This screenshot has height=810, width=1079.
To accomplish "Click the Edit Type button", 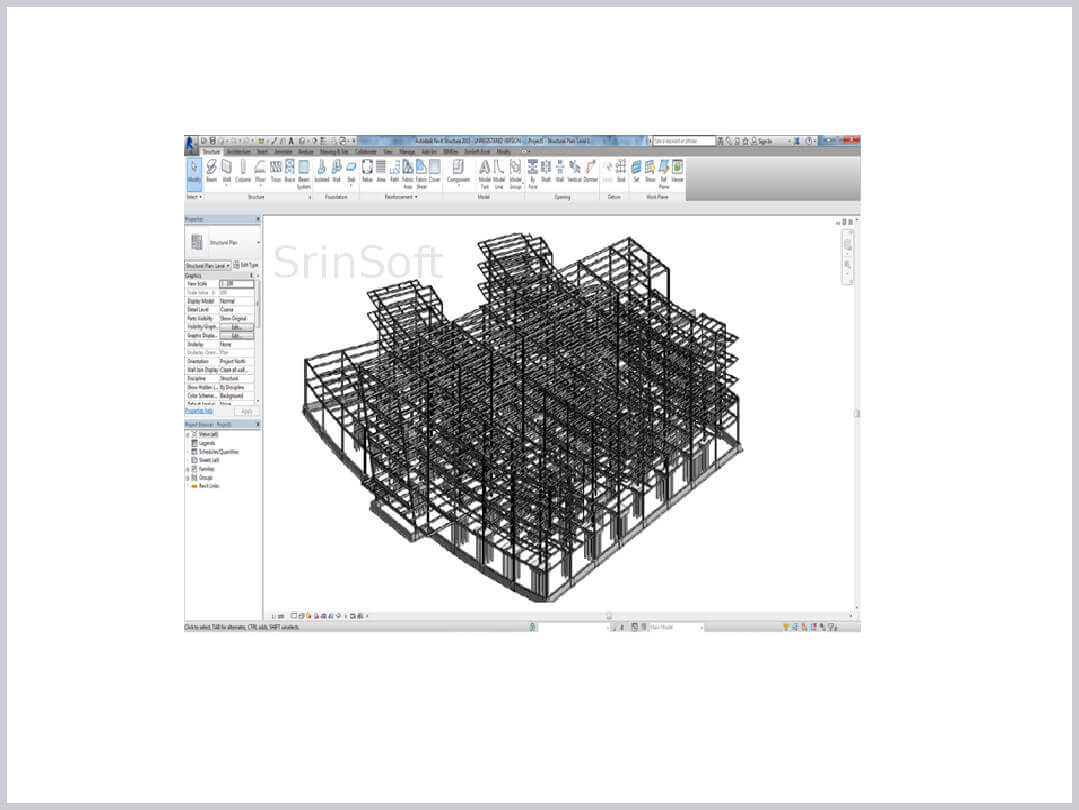I will click(246, 265).
